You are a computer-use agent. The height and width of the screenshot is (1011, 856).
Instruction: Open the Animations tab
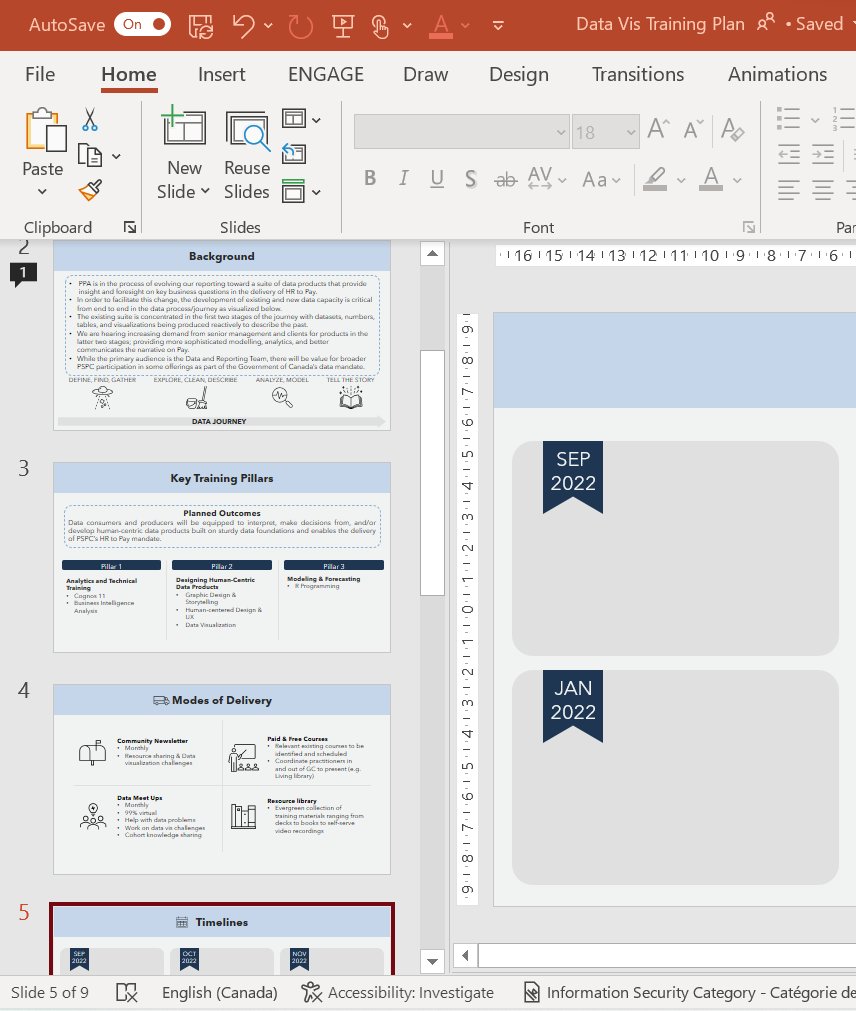(777, 74)
